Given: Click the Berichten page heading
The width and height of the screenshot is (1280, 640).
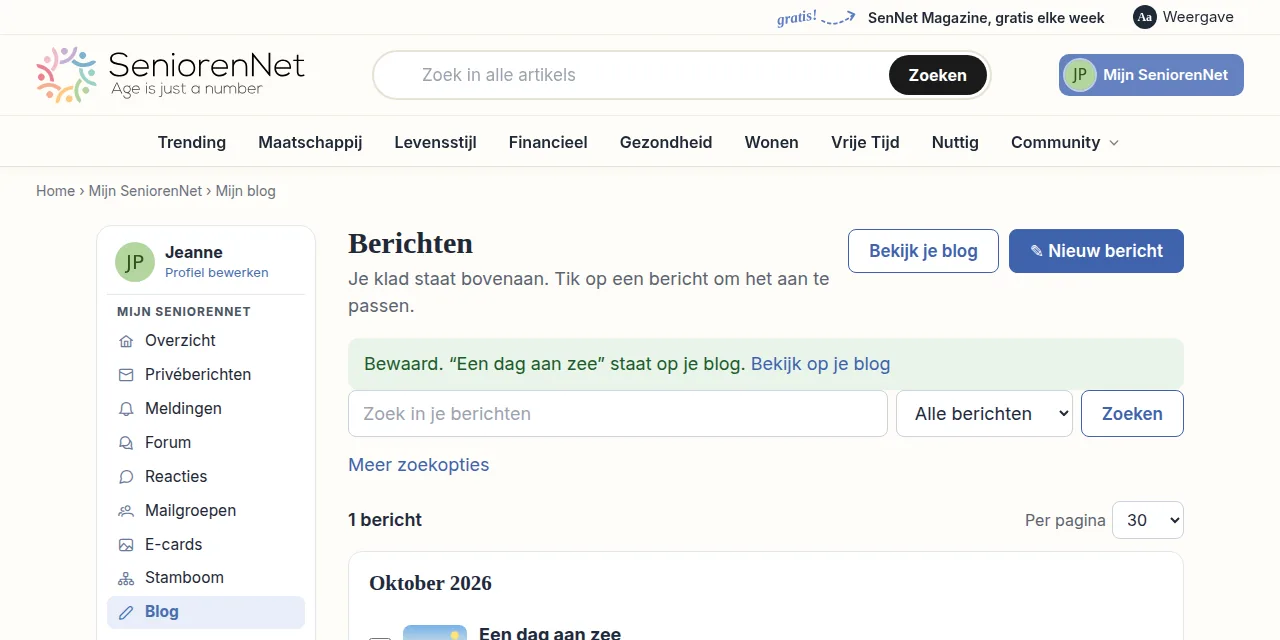Looking at the screenshot, I should tap(410, 244).
